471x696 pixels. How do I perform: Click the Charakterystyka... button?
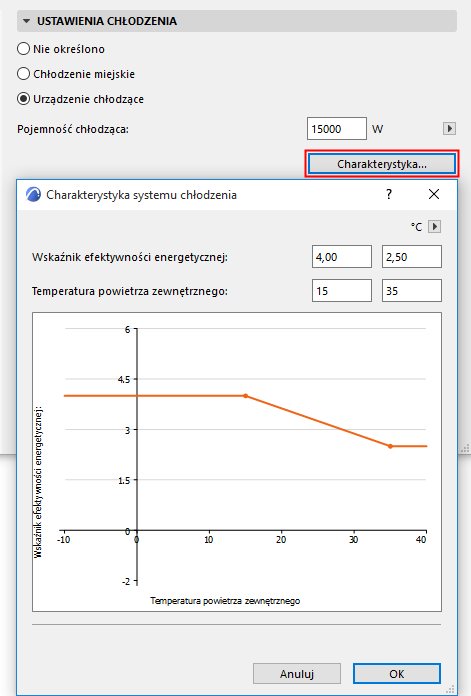coord(382,164)
